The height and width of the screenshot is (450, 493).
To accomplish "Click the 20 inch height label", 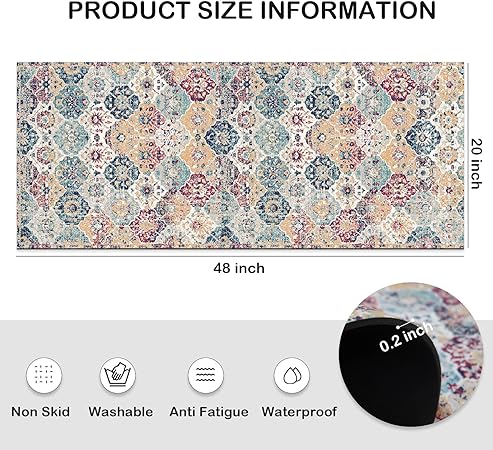I will point(476,163).
